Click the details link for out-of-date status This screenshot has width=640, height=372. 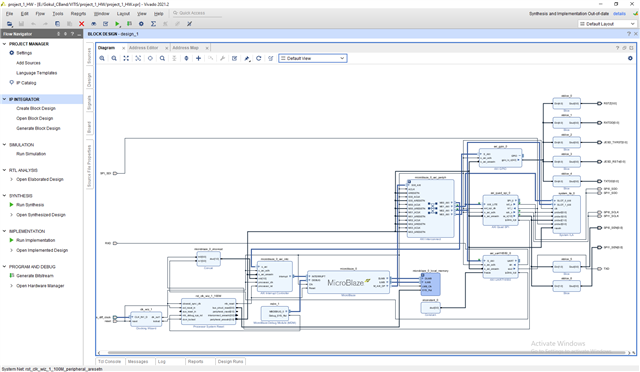coord(619,13)
